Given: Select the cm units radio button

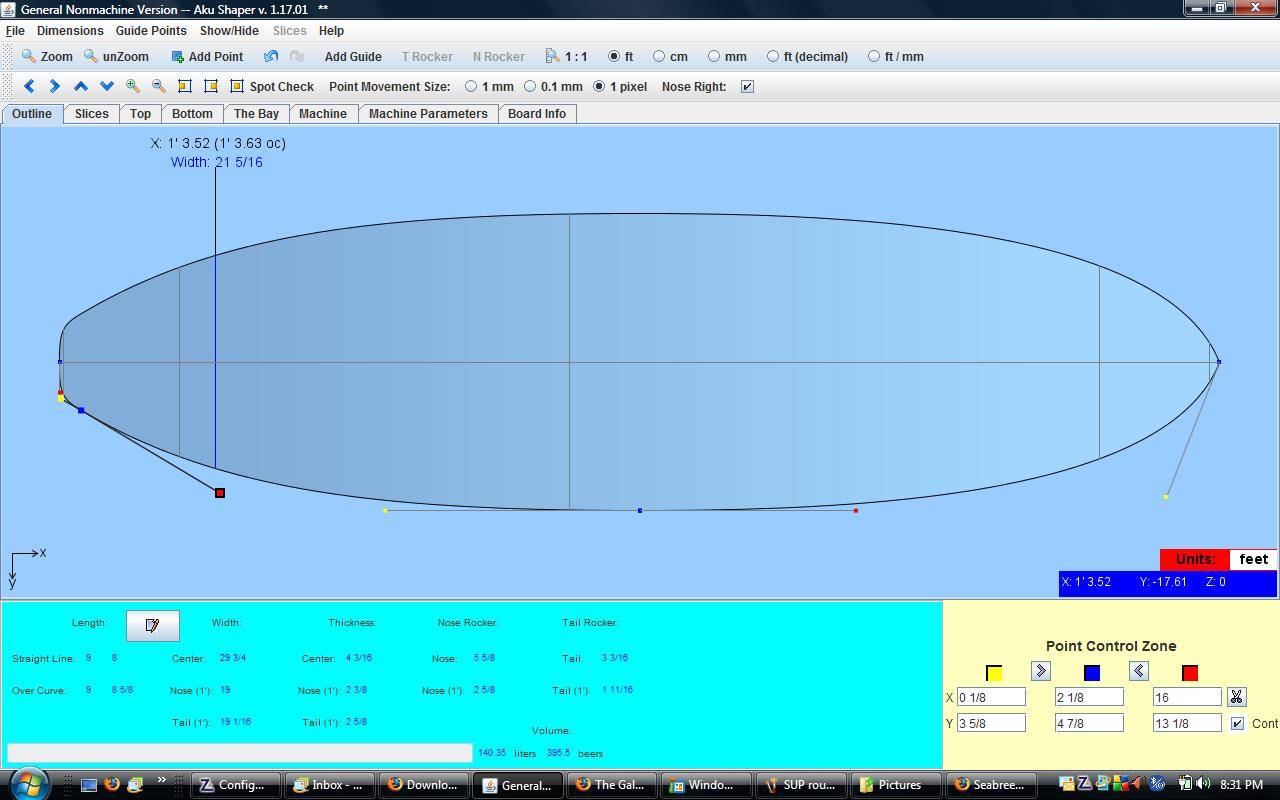Looking at the screenshot, I should 659,57.
